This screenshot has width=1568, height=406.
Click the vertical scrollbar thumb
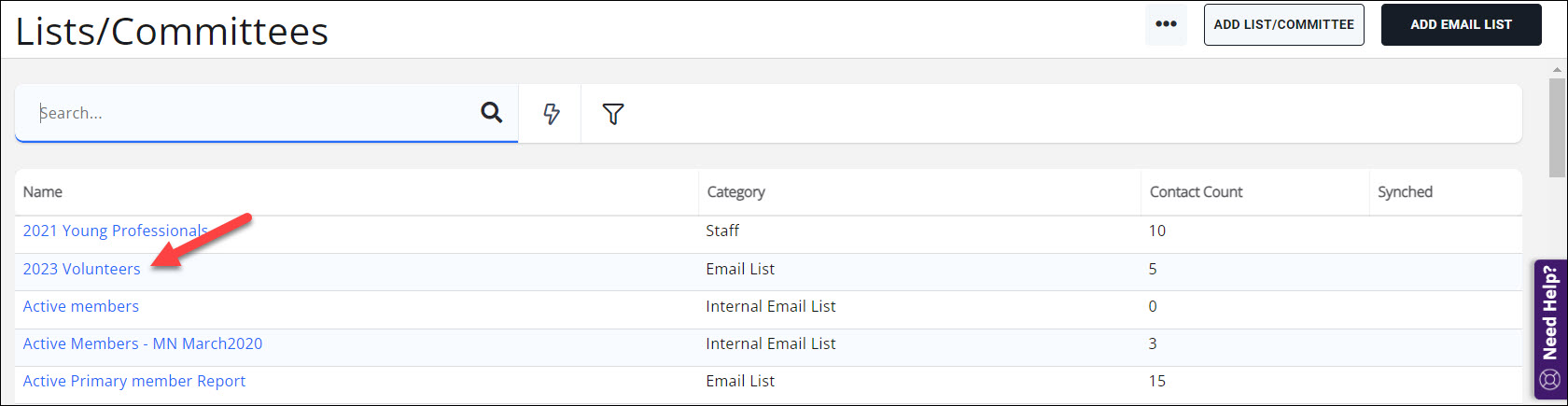point(1558,126)
